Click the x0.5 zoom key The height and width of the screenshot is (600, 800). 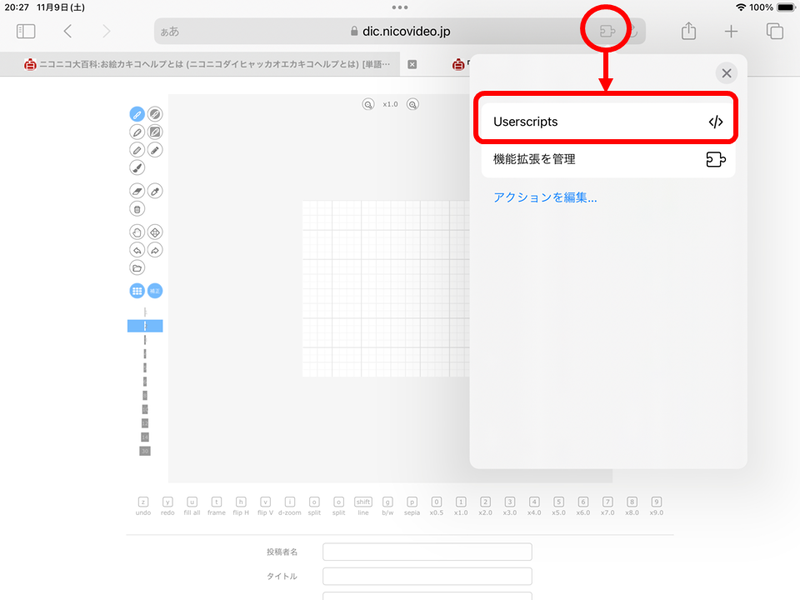point(436,506)
